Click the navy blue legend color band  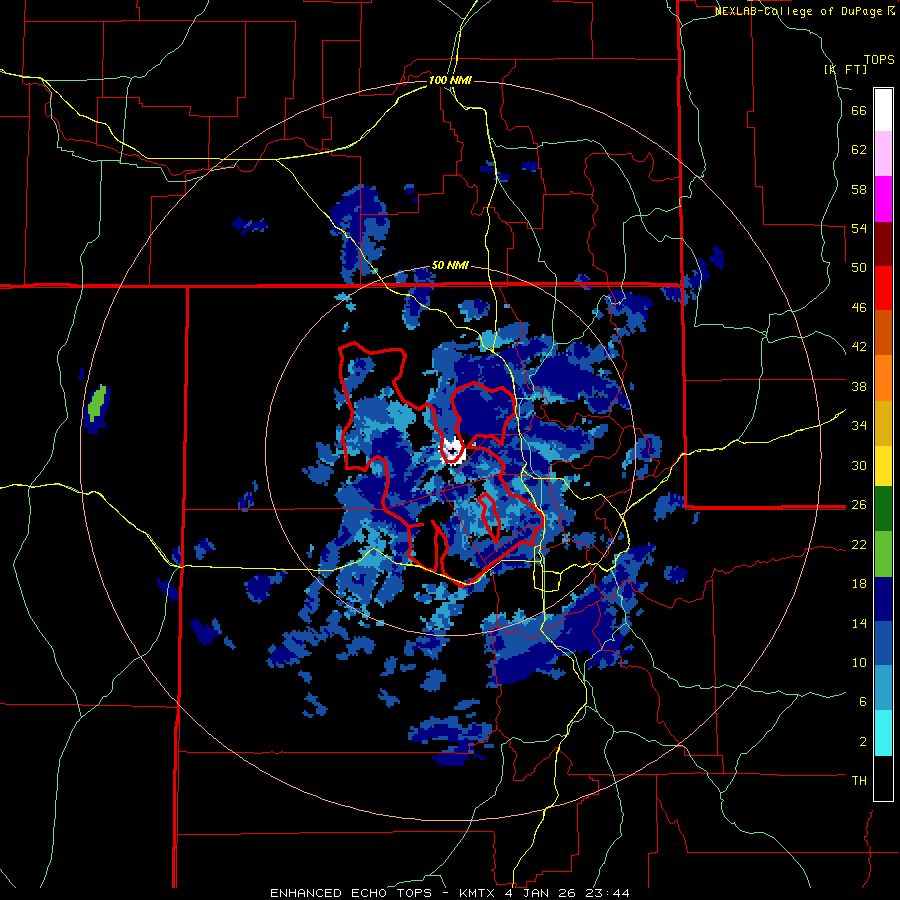click(x=883, y=599)
